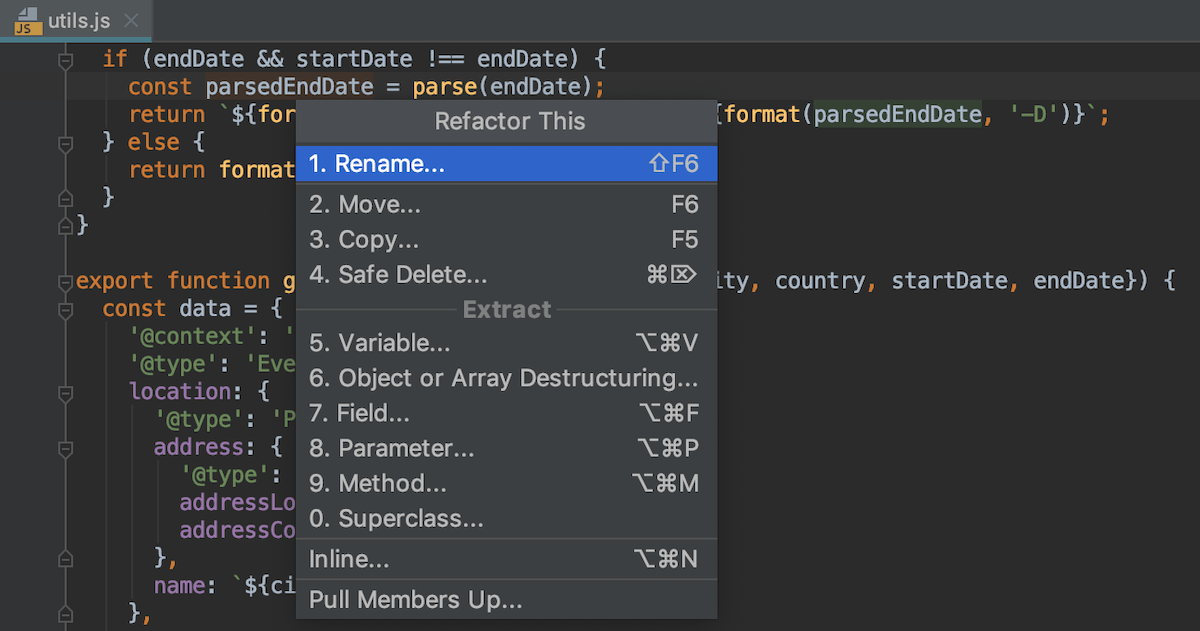
Task: Collapse the if (endDate) code block
Action: click(x=65, y=58)
